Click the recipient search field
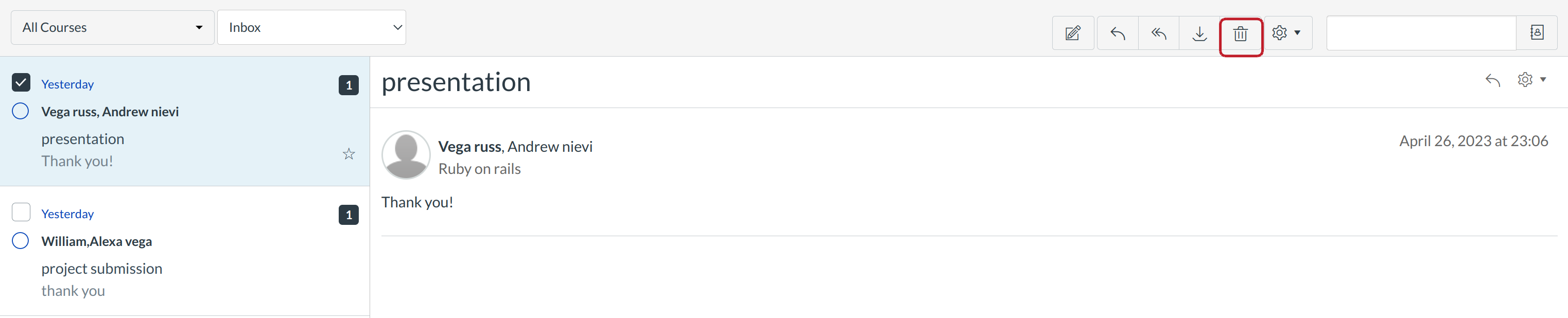The width and height of the screenshot is (1568, 318). (1421, 33)
